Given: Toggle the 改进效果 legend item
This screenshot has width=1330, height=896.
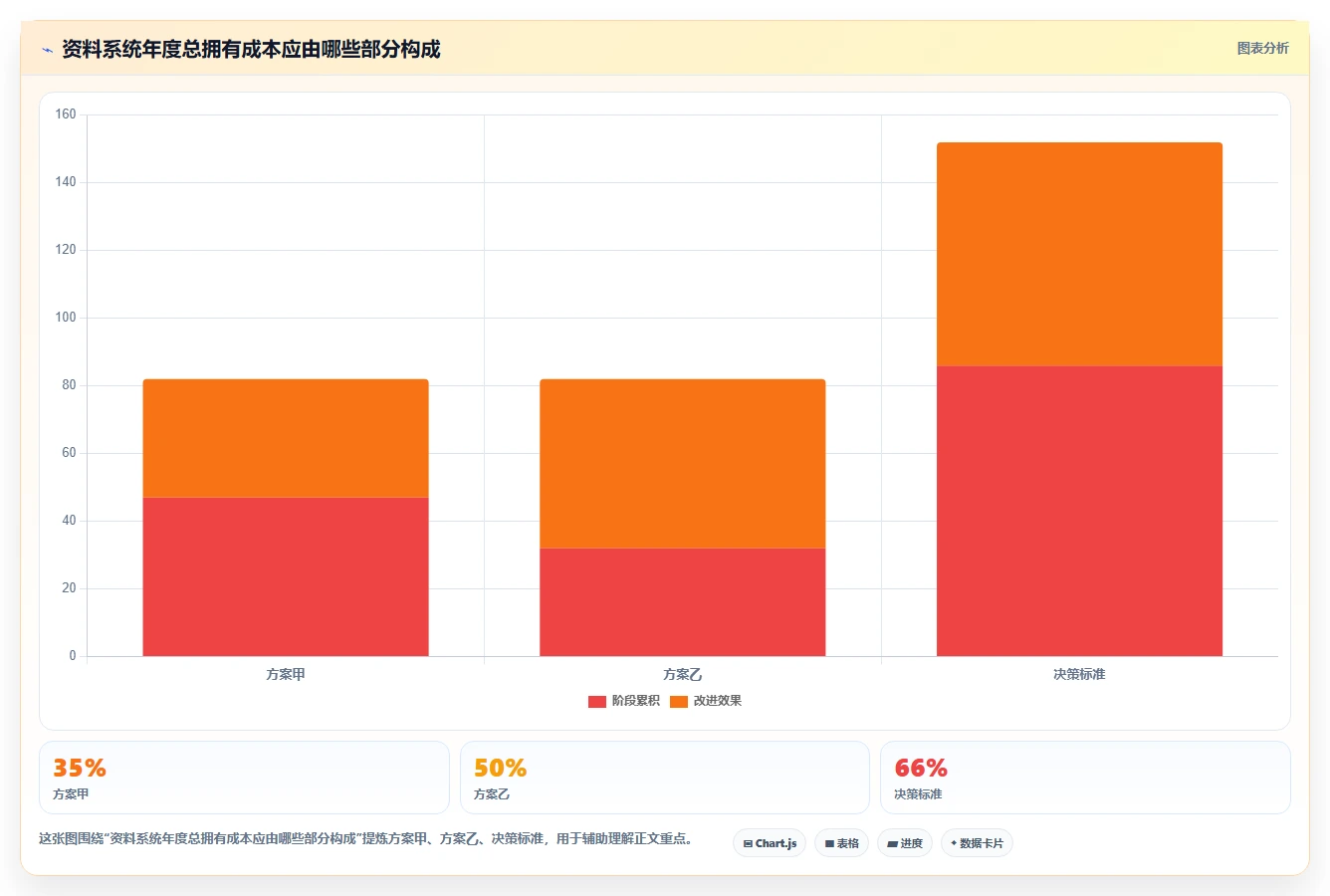Looking at the screenshot, I should click(x=706, y=701).
